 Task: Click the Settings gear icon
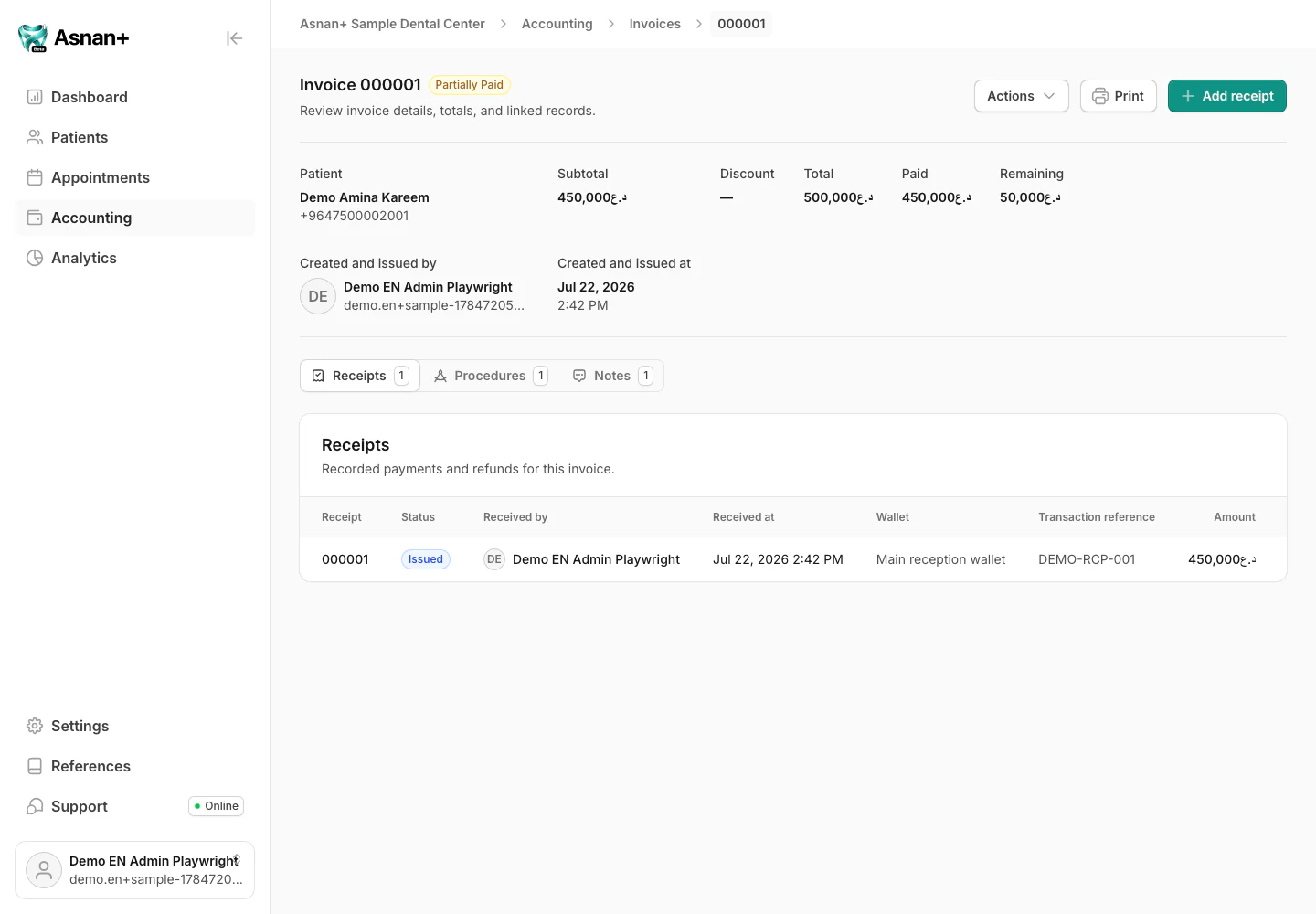coord(35,726)
